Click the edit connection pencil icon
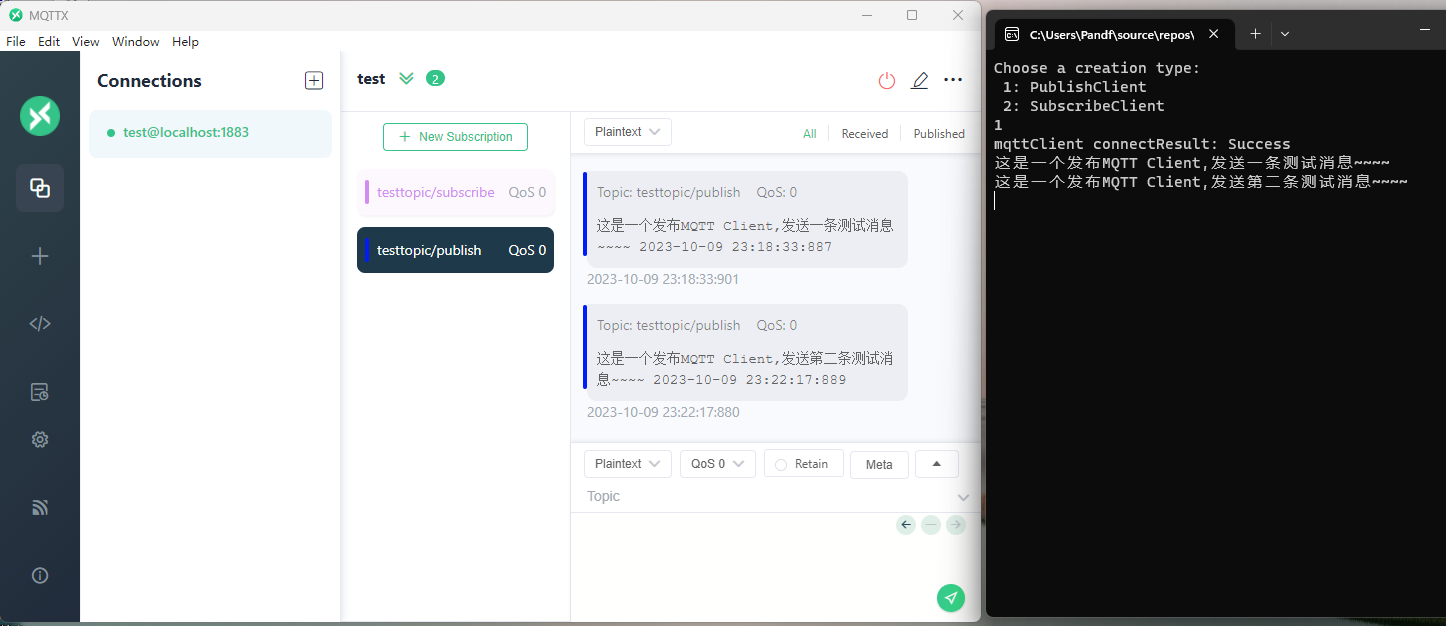Image resolution: width=1446 pixels, height=626 pixels. (x=919, y=80)
